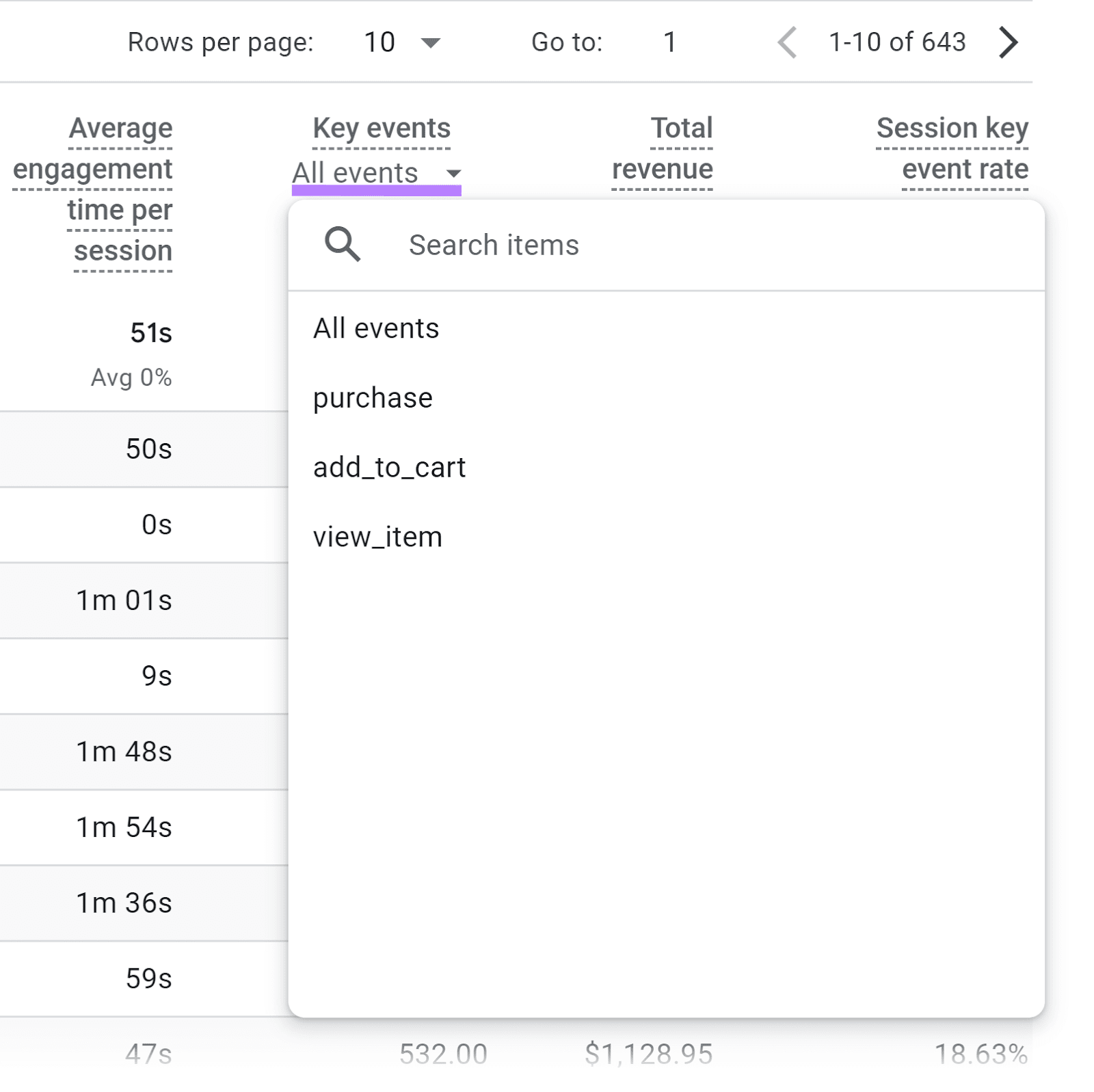The width and height of the screenshot is (1094, 1092).
Task: Select add_to_cart from the events list
Action: point(389,467)
